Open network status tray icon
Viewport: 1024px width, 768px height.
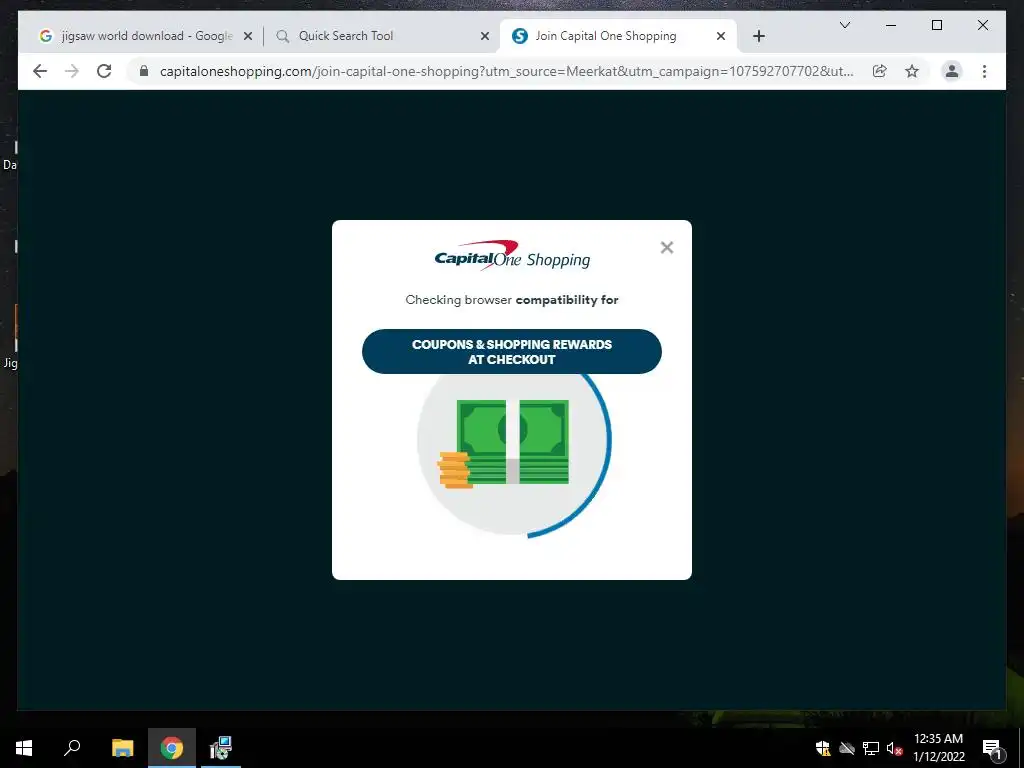pos(871,748)
